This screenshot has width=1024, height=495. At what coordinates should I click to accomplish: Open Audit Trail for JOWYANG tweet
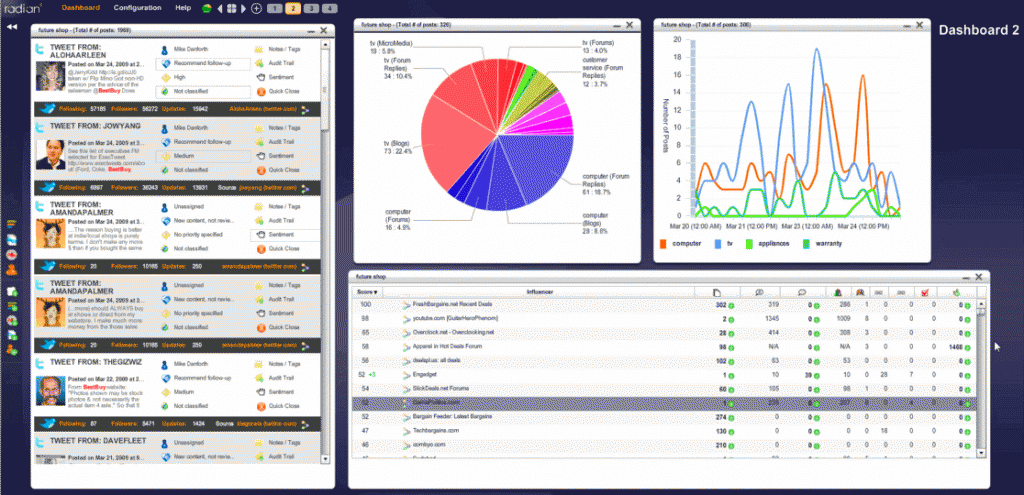(277, 143)
